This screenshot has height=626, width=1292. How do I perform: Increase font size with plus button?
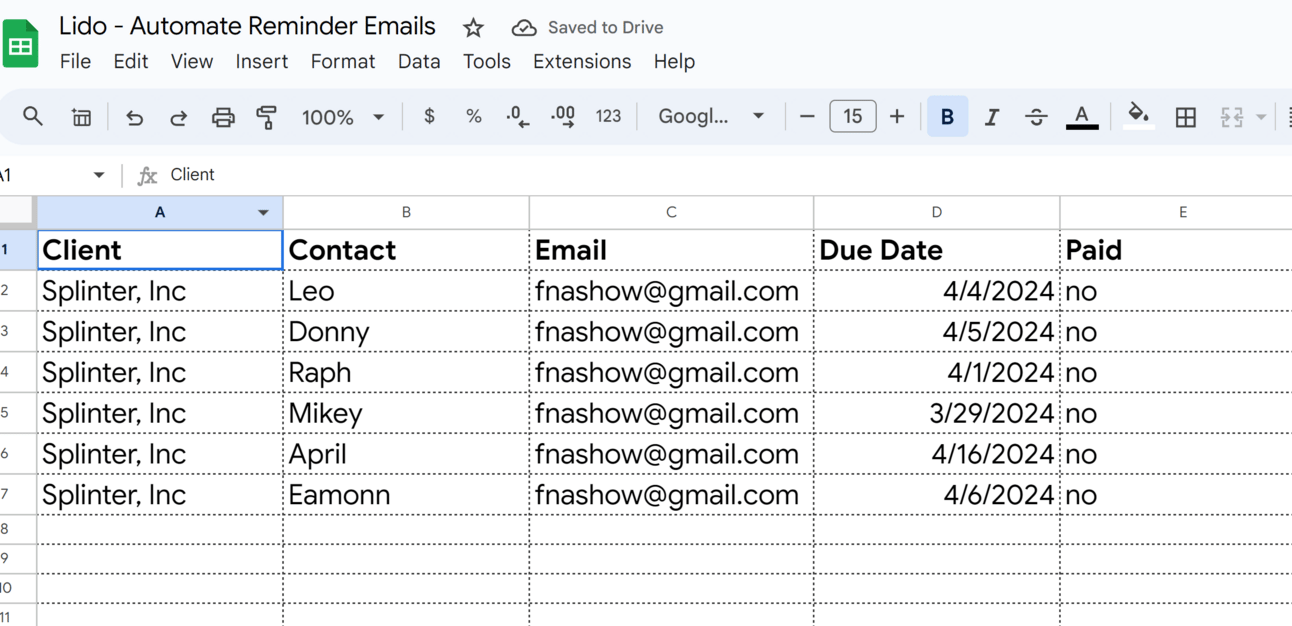(x=897, y=116)
